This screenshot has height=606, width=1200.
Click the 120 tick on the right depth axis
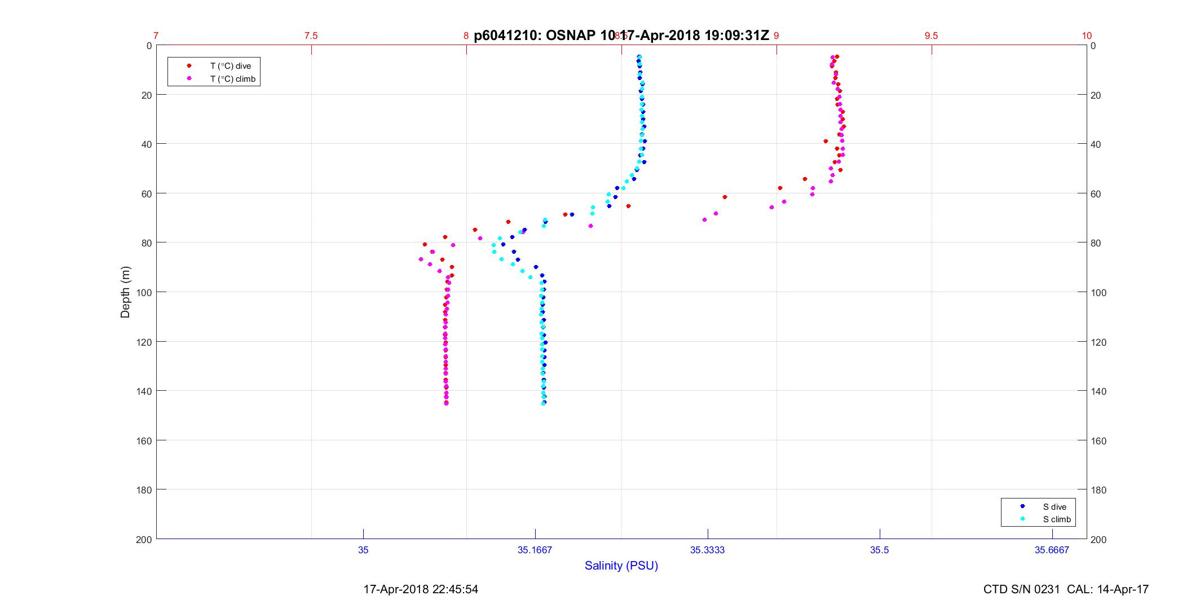(1100, 342)
